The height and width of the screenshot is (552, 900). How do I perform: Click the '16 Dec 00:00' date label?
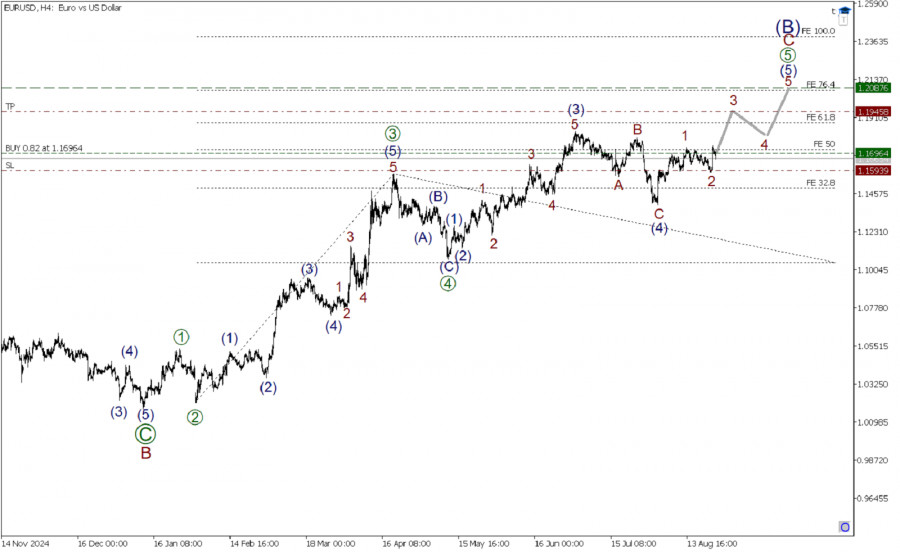click(103, 543)
